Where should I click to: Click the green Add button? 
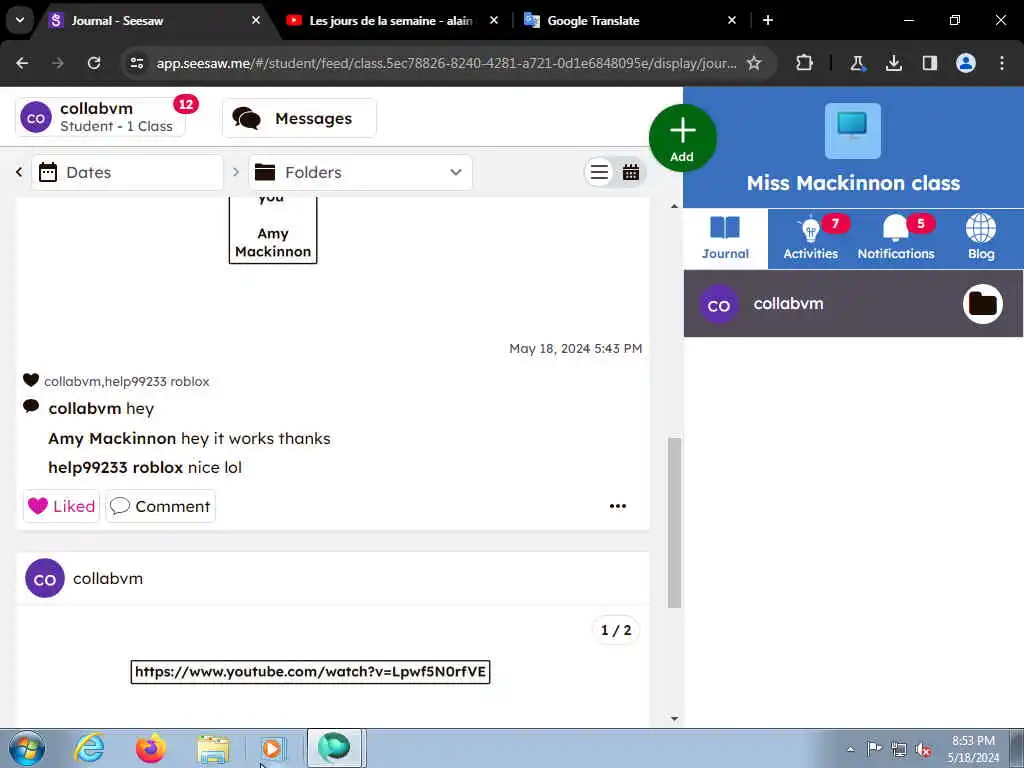[682, 138]
